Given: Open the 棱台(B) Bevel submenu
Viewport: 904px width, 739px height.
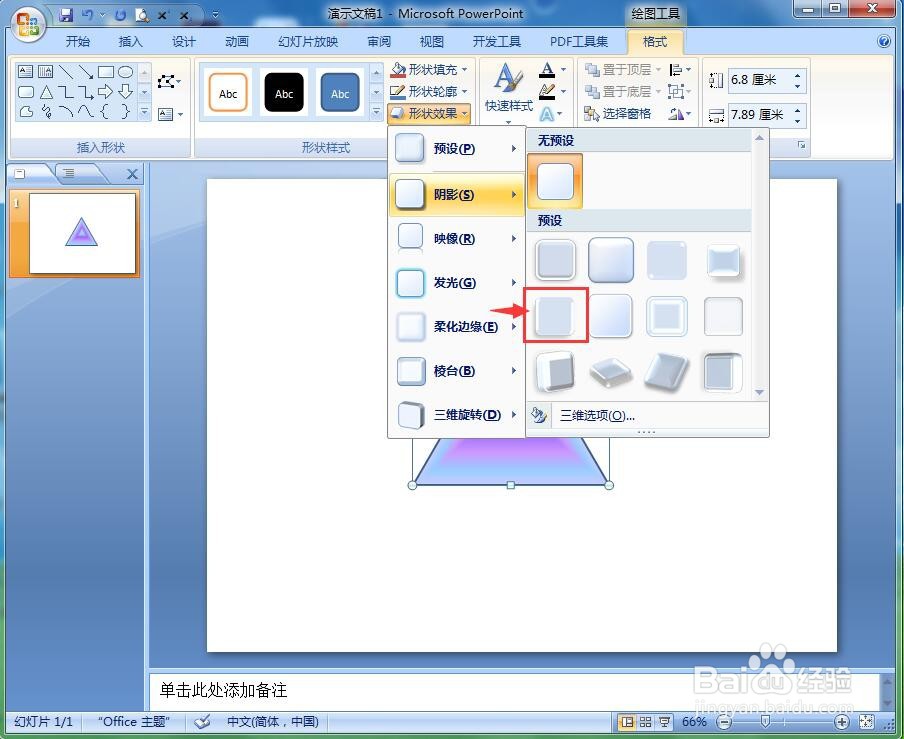Looking at the screenshot, I should pyautogui.click(x=456, y=371).
